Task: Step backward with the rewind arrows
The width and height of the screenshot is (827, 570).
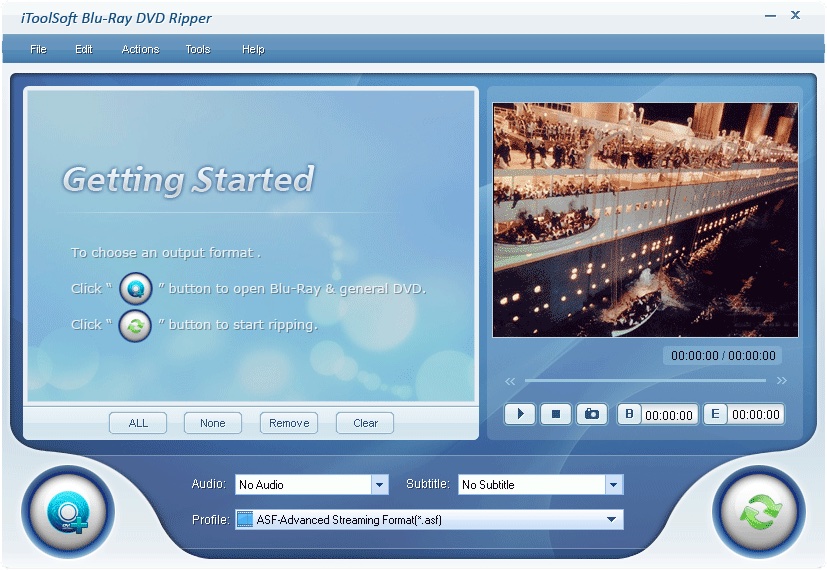Action: [x=510, y=381]
